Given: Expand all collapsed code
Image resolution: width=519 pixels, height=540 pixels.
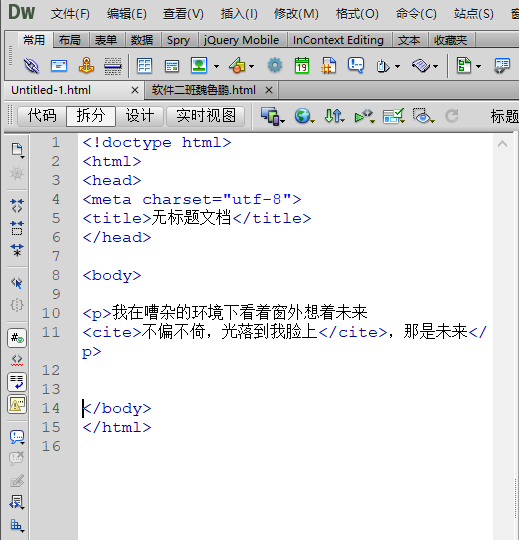Looking at the screenshot, I should pos(17,250).
